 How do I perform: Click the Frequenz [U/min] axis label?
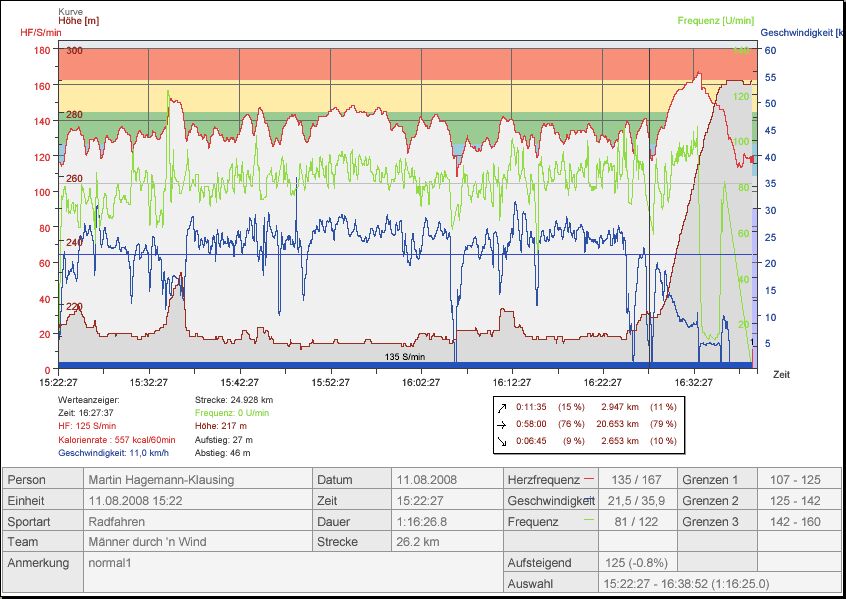click(714, 20)
